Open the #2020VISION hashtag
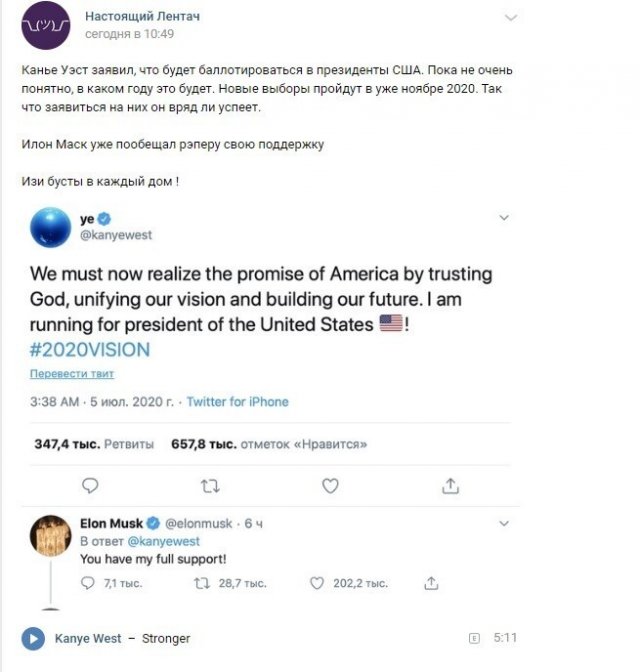Viewport: 640px width, 672px height. coord(90,349)
